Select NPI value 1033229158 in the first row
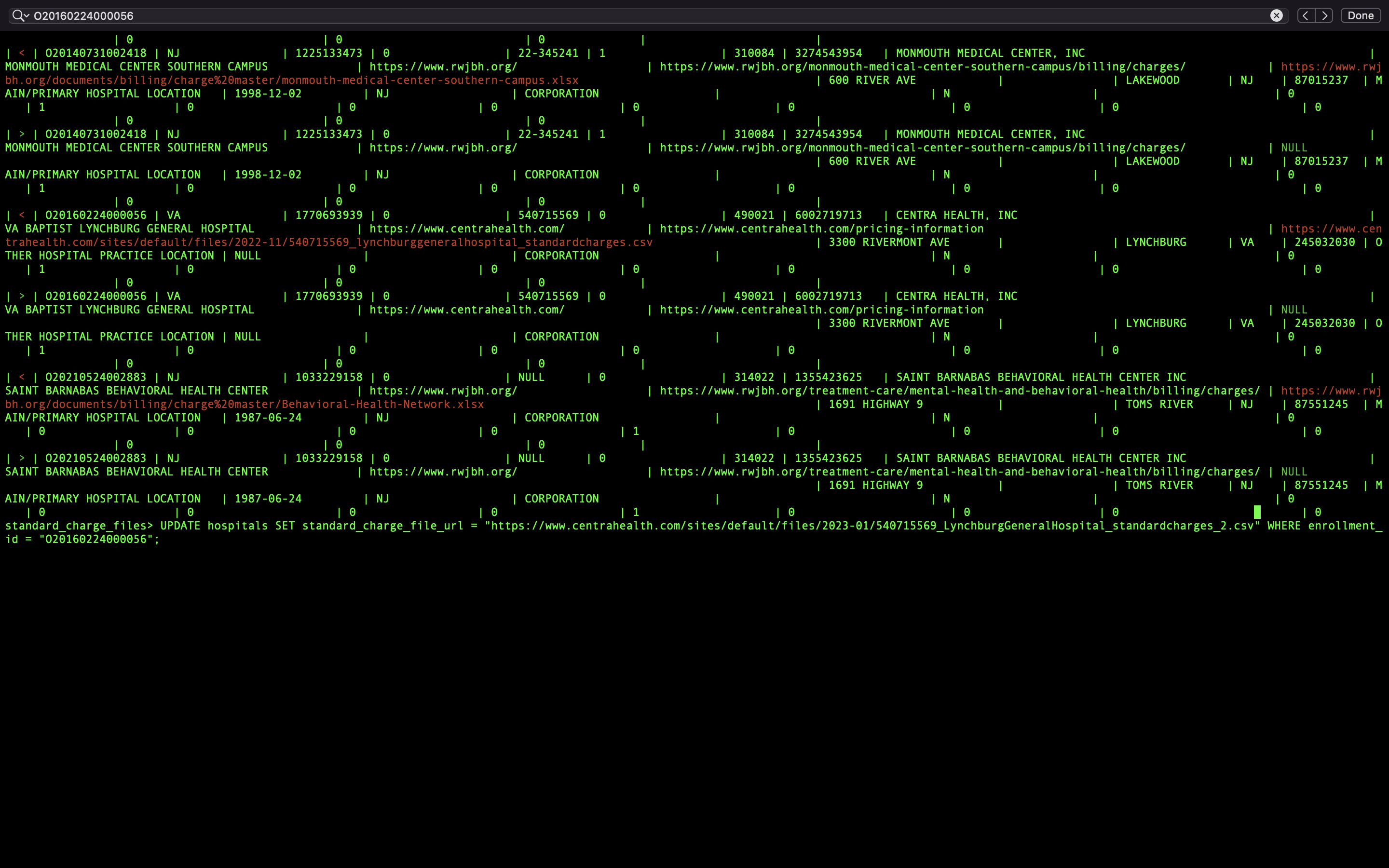 [329, 377]
